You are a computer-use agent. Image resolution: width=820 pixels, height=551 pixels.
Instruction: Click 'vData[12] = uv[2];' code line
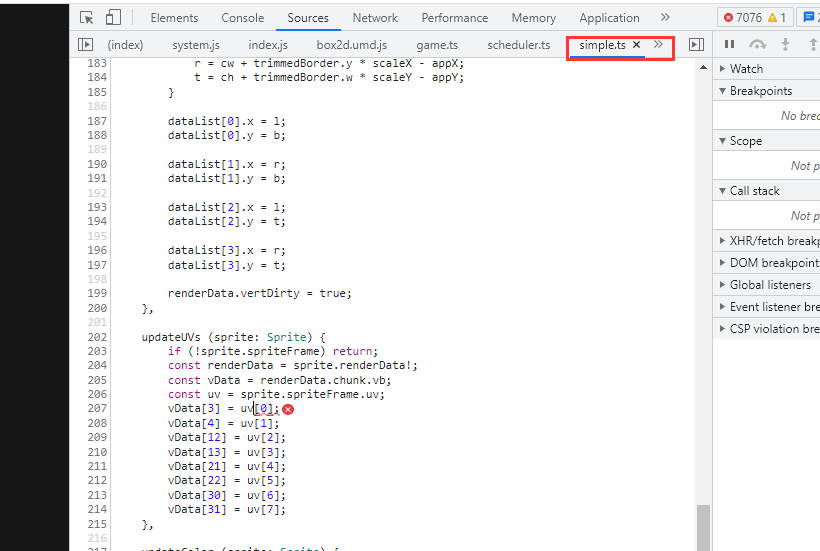(x=227, y=438)
